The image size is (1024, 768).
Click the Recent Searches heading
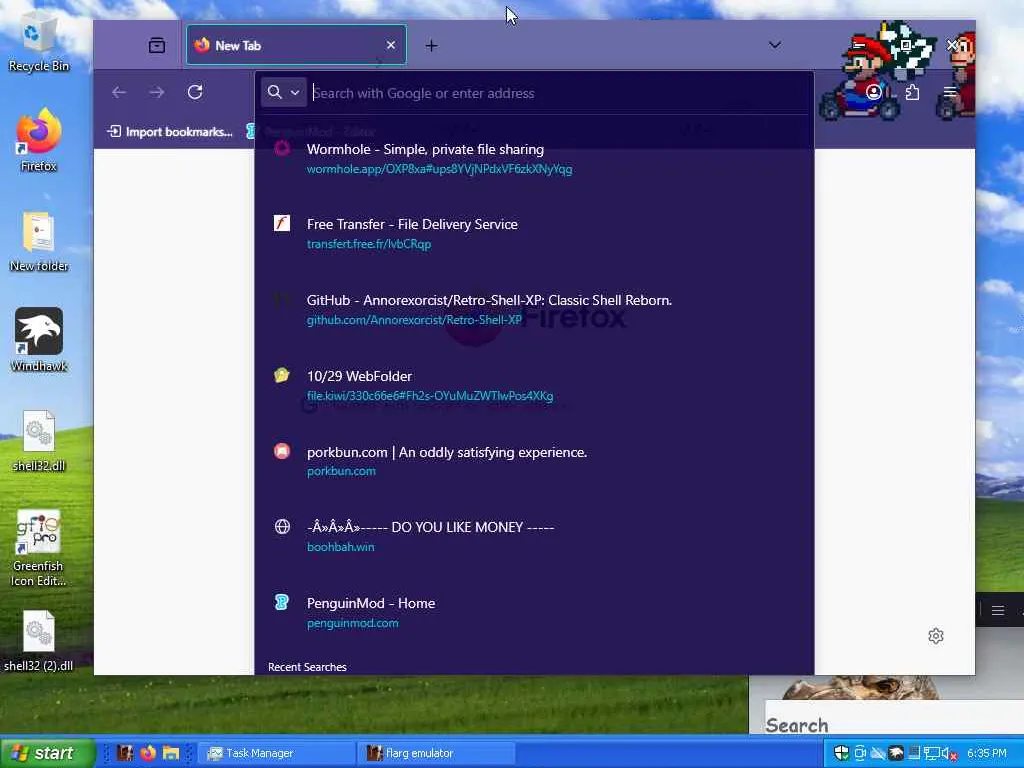pyautogui.click(x=307, y=667)
